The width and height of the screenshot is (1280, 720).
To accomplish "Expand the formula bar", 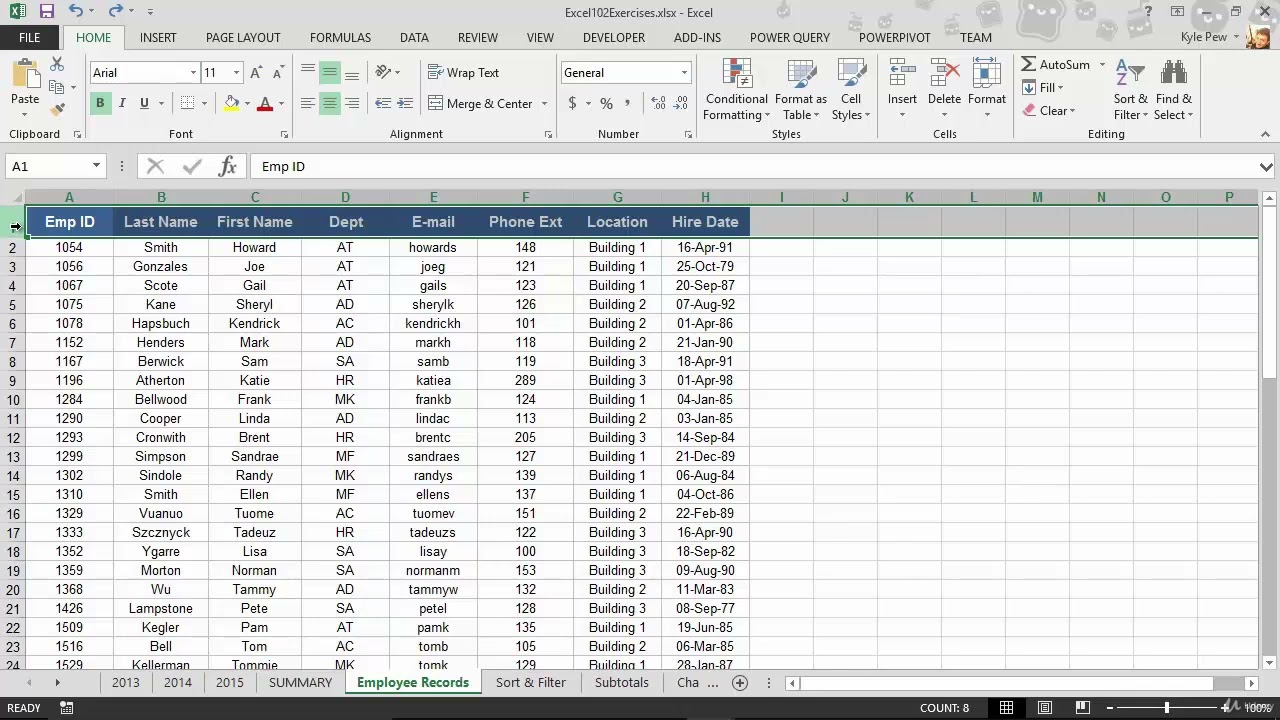I will click(1266, 167).
